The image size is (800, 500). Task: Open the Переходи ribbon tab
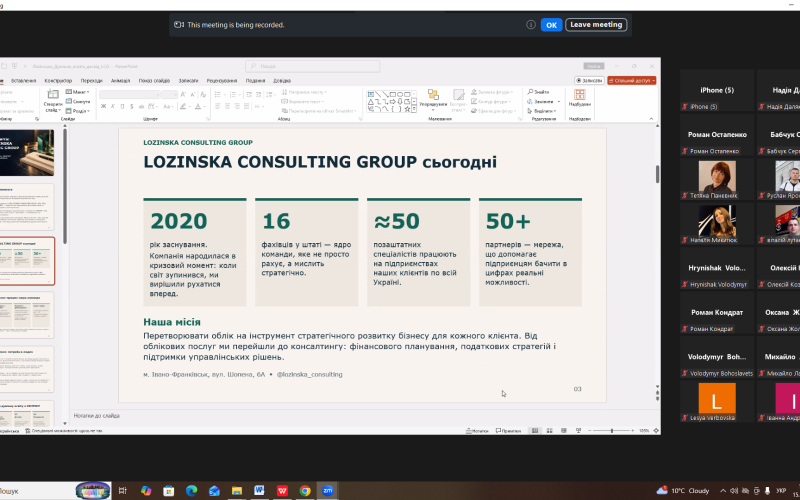coord(91,81)
